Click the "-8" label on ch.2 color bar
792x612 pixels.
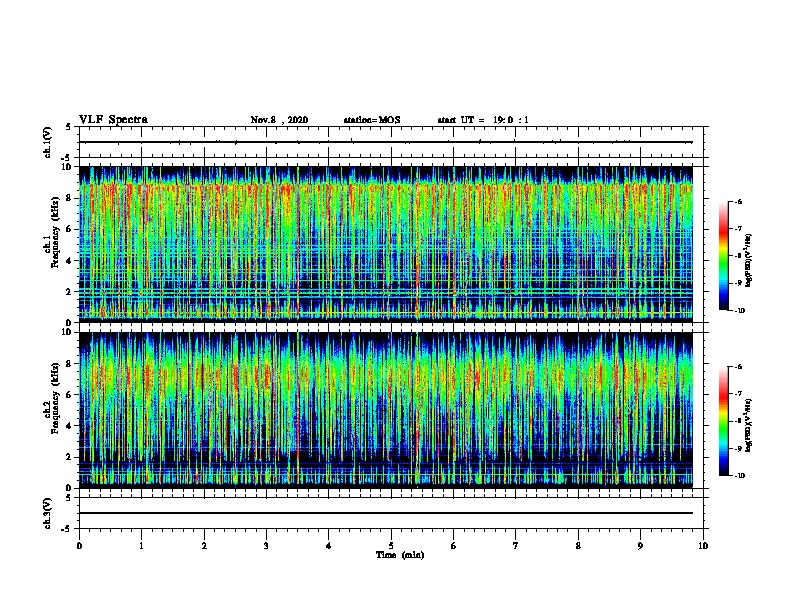tap(738, 421)
